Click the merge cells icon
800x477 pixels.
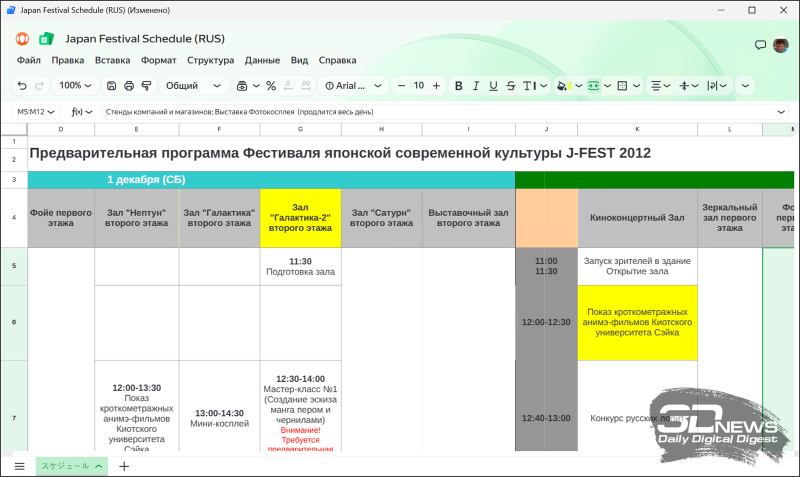(x=593, y=86)
